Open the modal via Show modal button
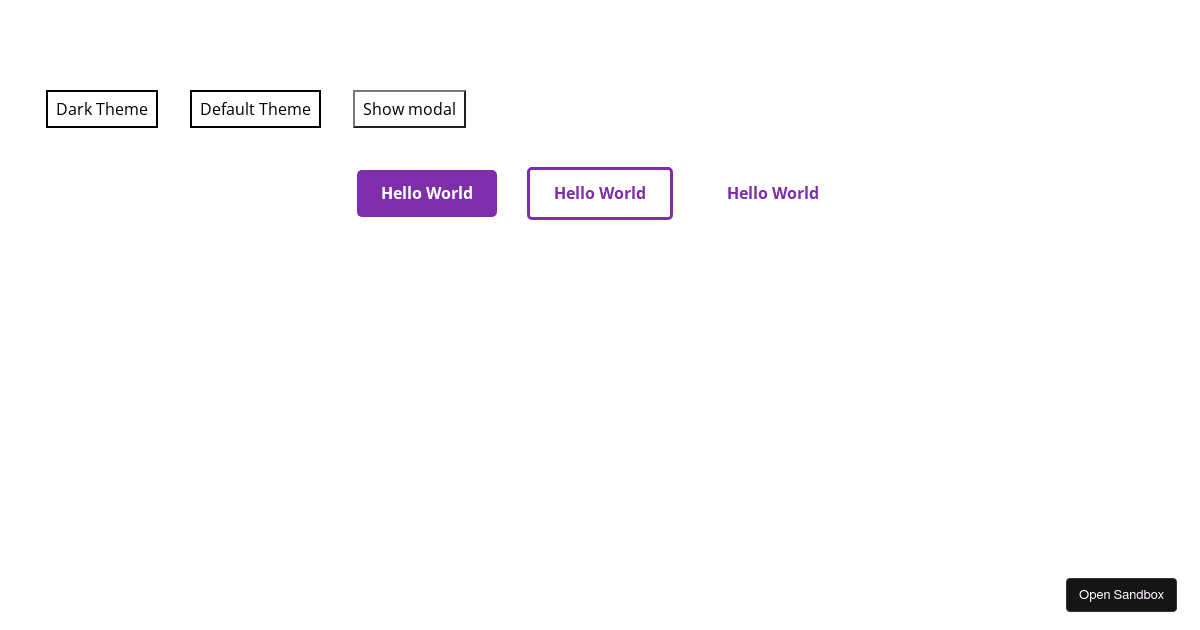Screen dimensions: 1200x630 coord(409,109)
